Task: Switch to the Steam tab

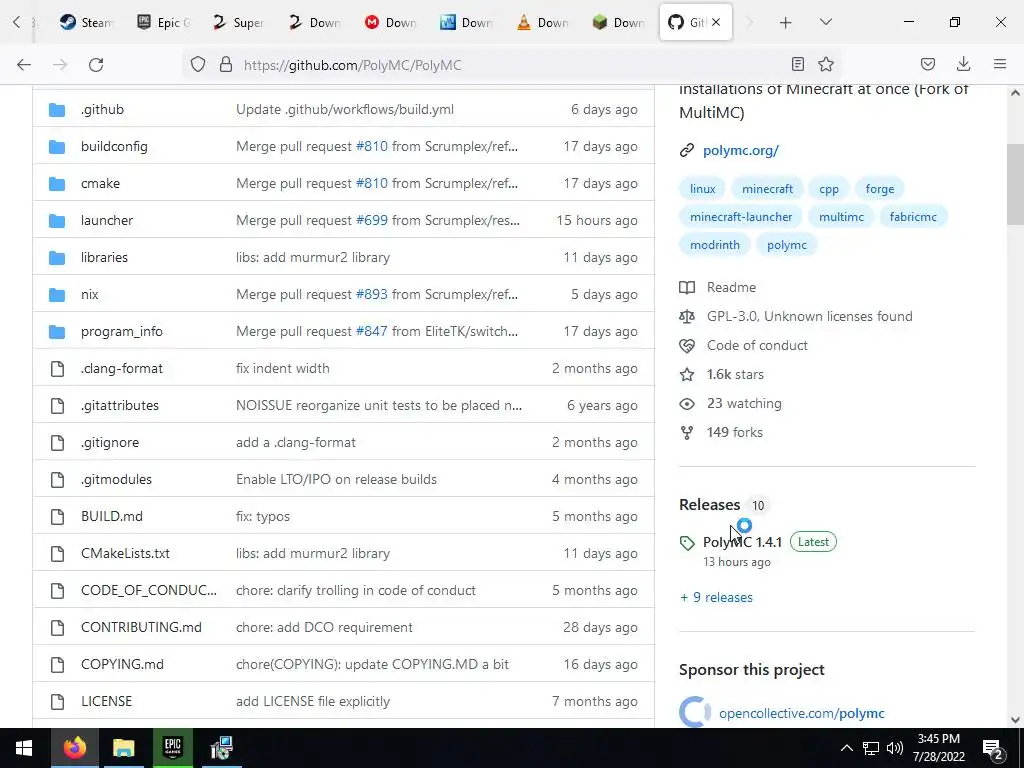Action: tap(86, 22)
